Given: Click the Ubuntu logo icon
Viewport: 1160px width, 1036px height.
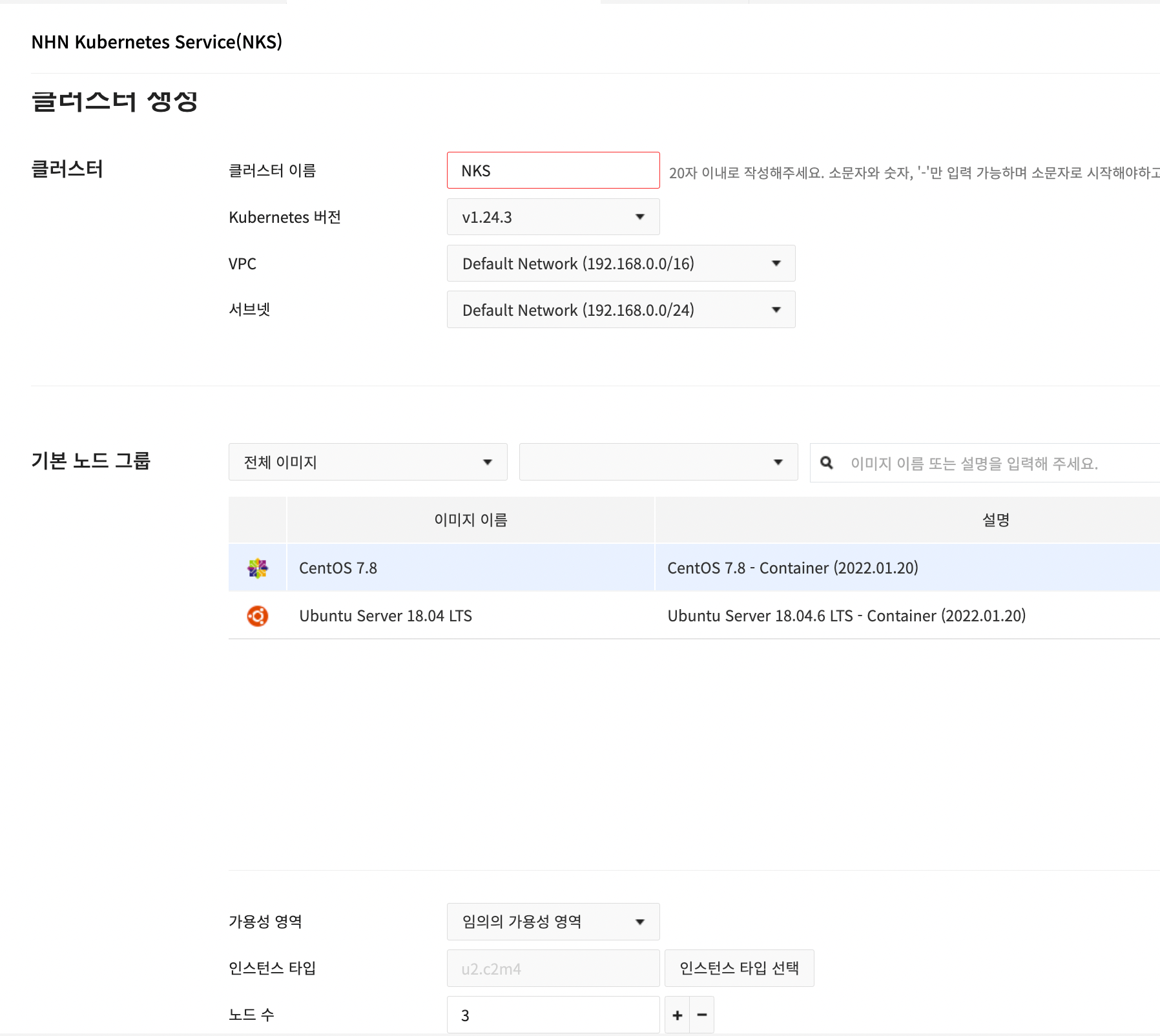Looking at the screenshot, I should [258, 616].
